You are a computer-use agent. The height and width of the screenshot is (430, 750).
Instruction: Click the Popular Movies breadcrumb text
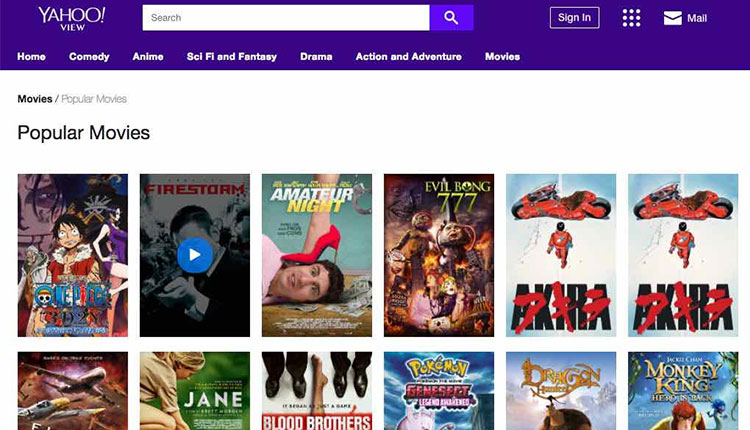[x=94, y=99]
